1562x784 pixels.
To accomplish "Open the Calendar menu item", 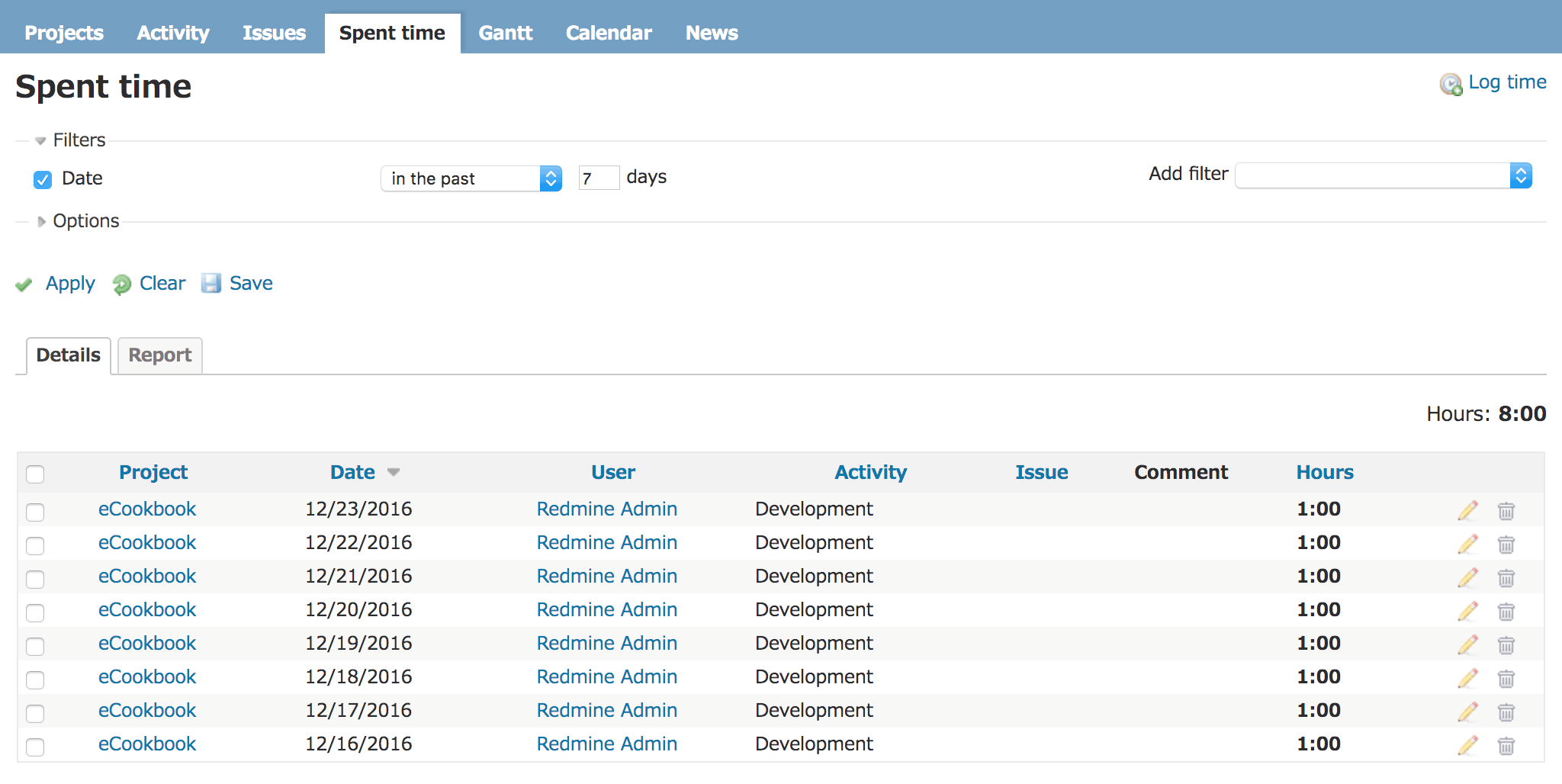I will click(x=609, y=33).
